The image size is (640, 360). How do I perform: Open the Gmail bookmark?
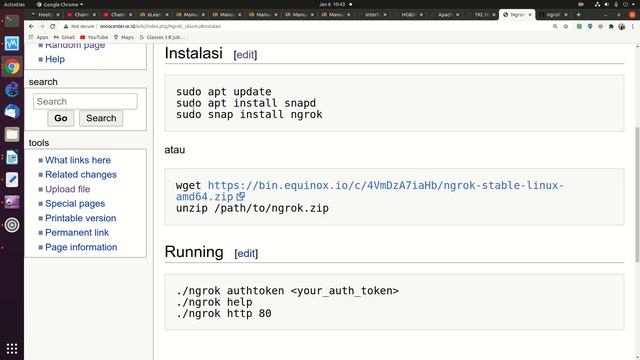64,37
